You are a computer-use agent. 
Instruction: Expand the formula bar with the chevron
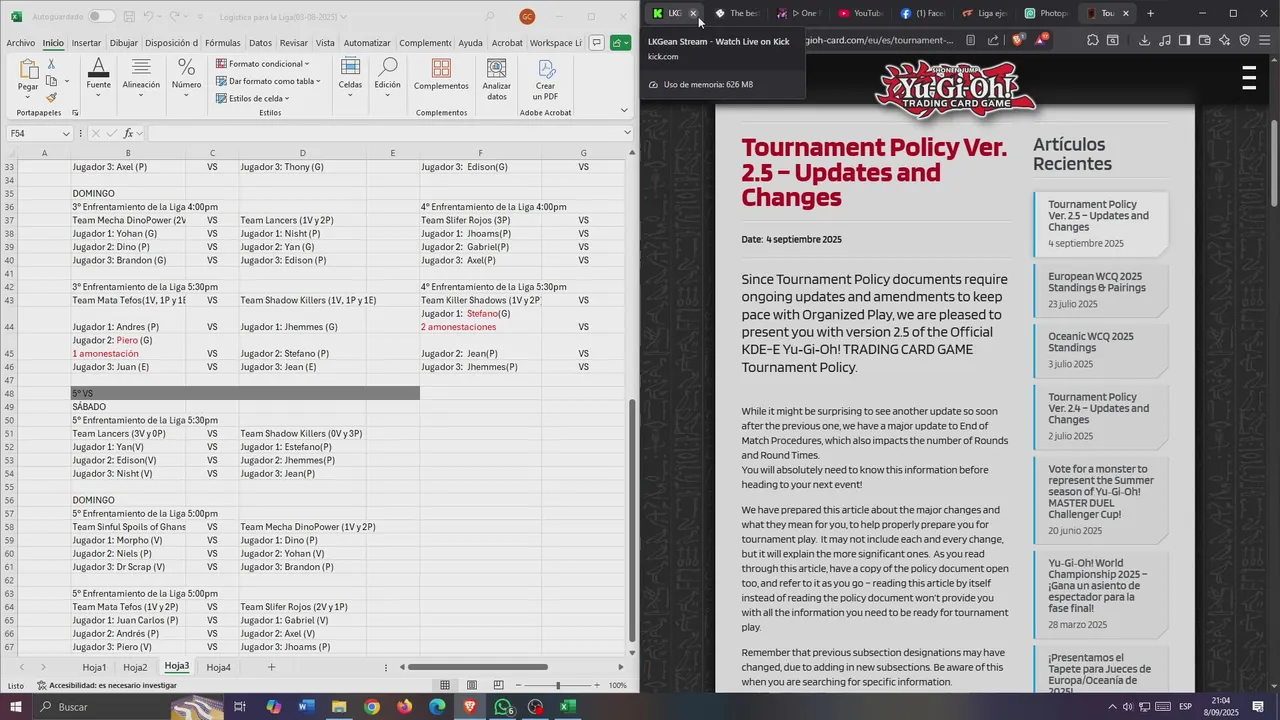pos(627,133)
